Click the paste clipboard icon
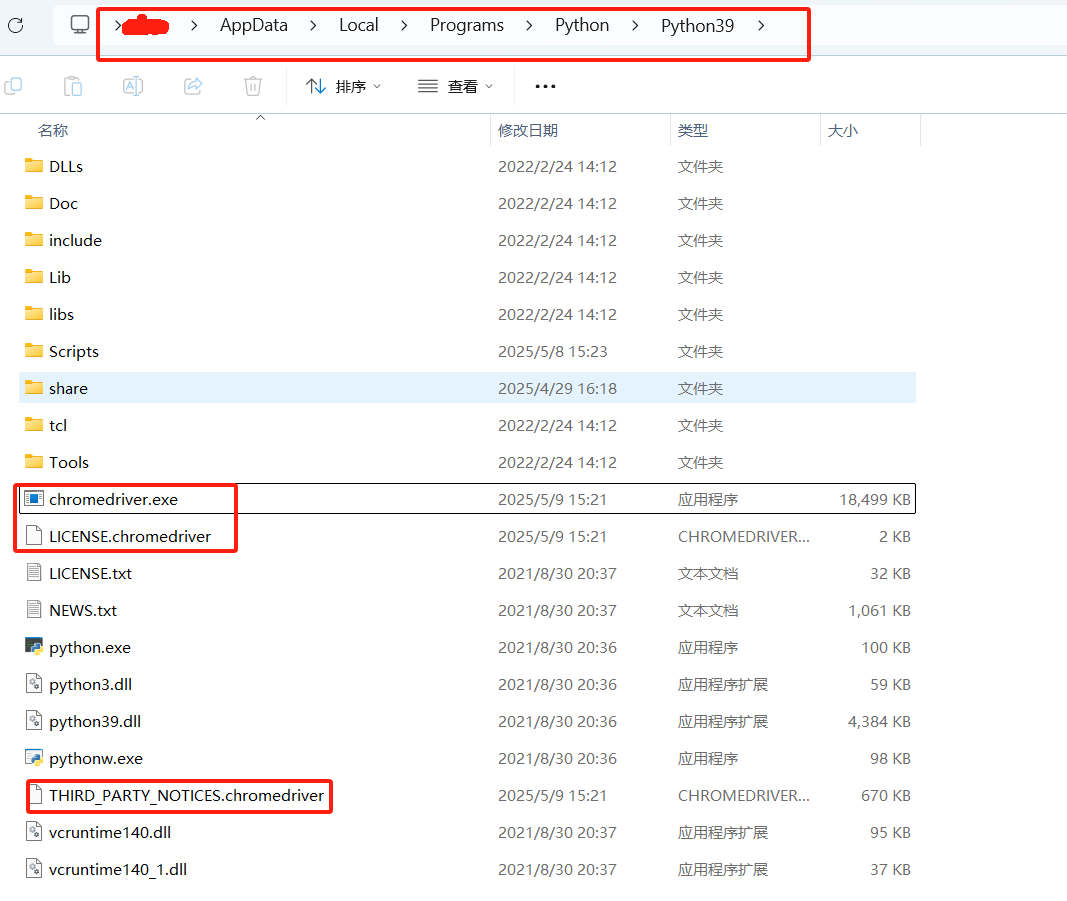Viewport: 1067px width, 901px height. (73, 86)
